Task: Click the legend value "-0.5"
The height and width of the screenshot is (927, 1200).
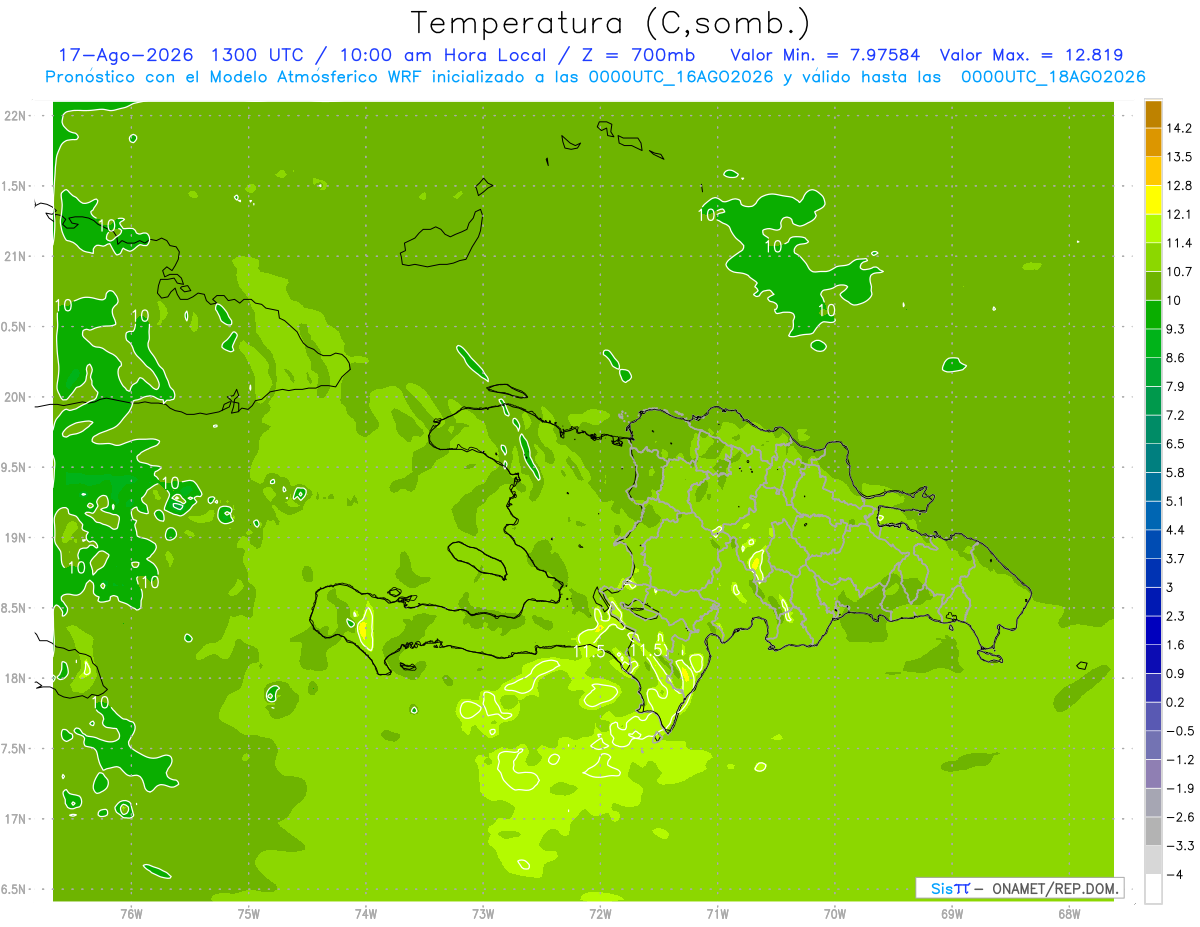Action: tap(1180, 731)
